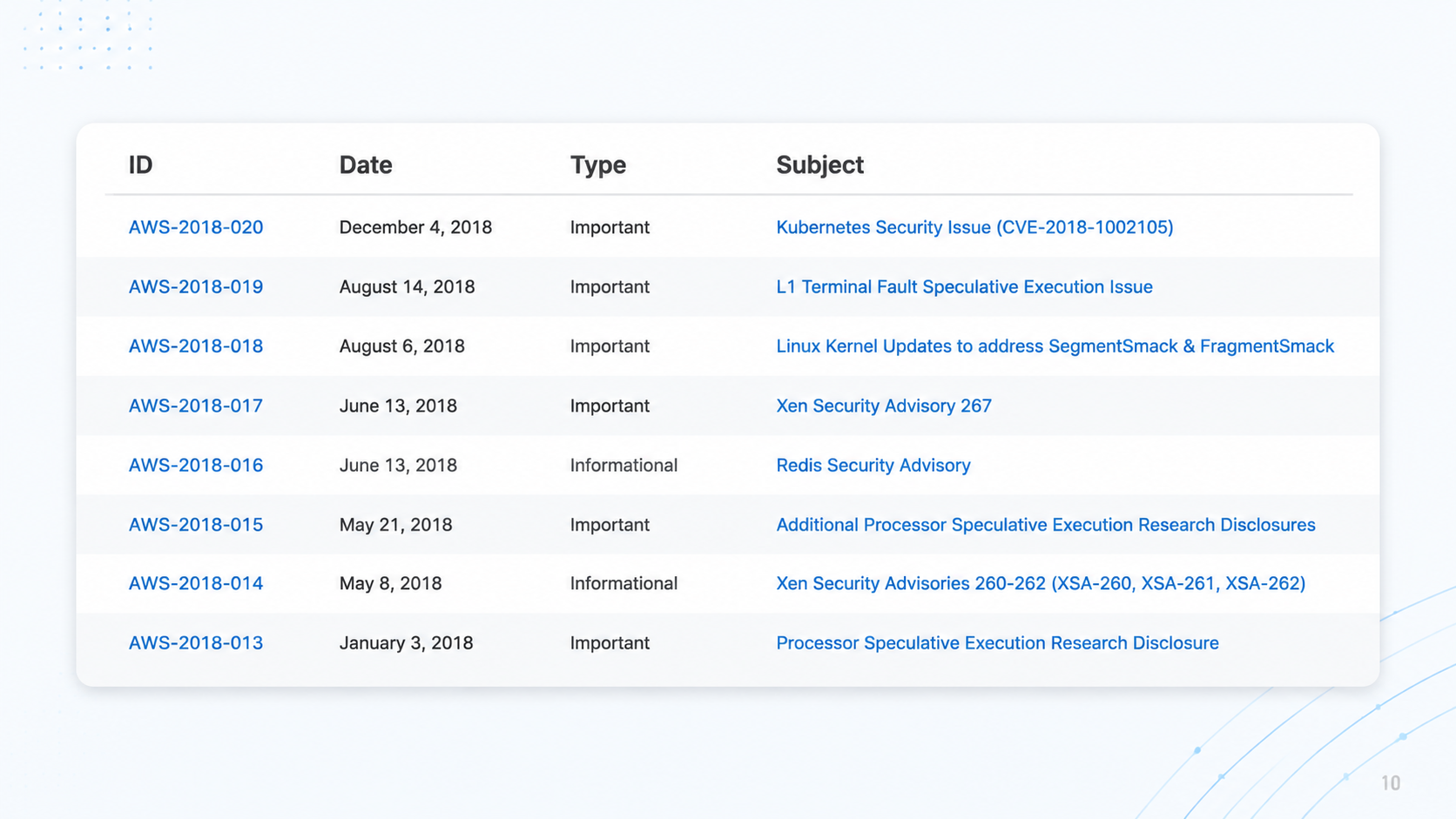Screen dimensions: 1456x819
Task: Click Important type in AWS-2018-019 row
Action: click(610, 286)
